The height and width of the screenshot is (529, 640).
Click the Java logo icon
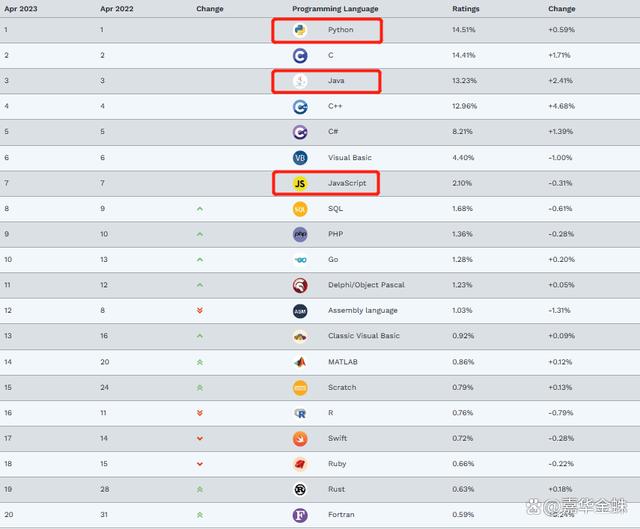click(300, 81)
